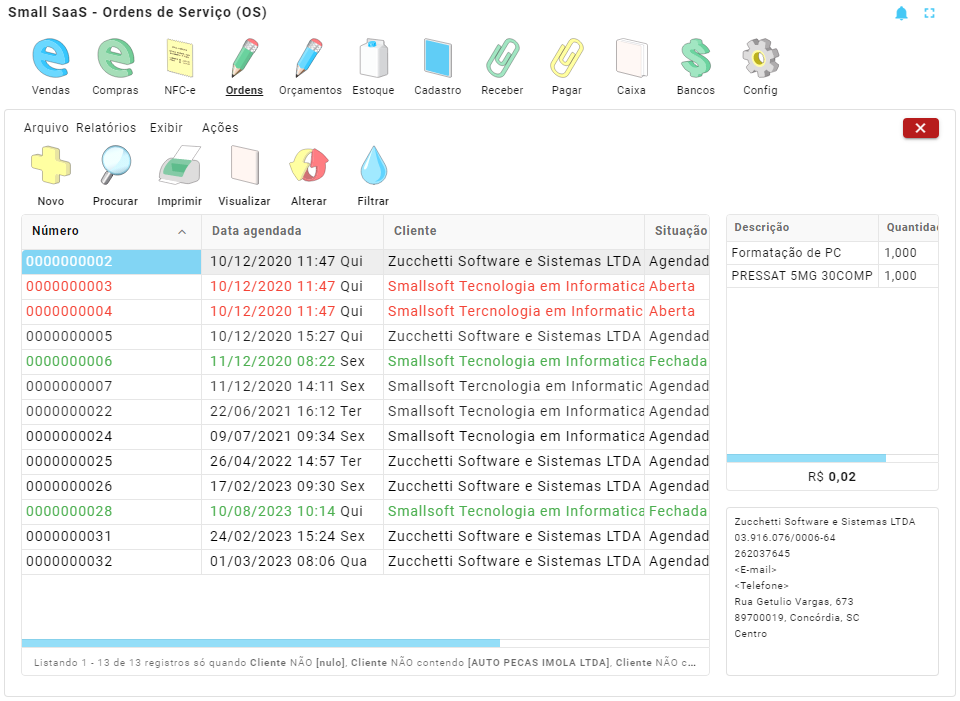This screenshot has height=701, width=960.
Task: Click the Imprimir printer icon
Action: tap(180, 166)
